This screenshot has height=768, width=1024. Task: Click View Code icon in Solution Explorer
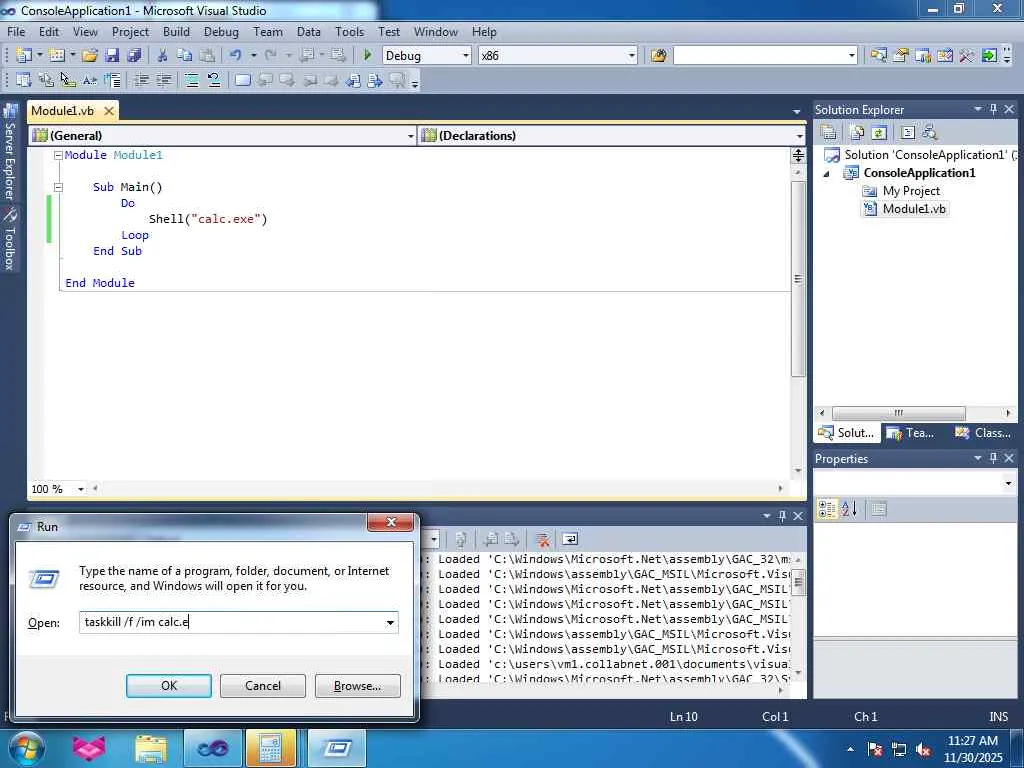[x=908, y=133]
